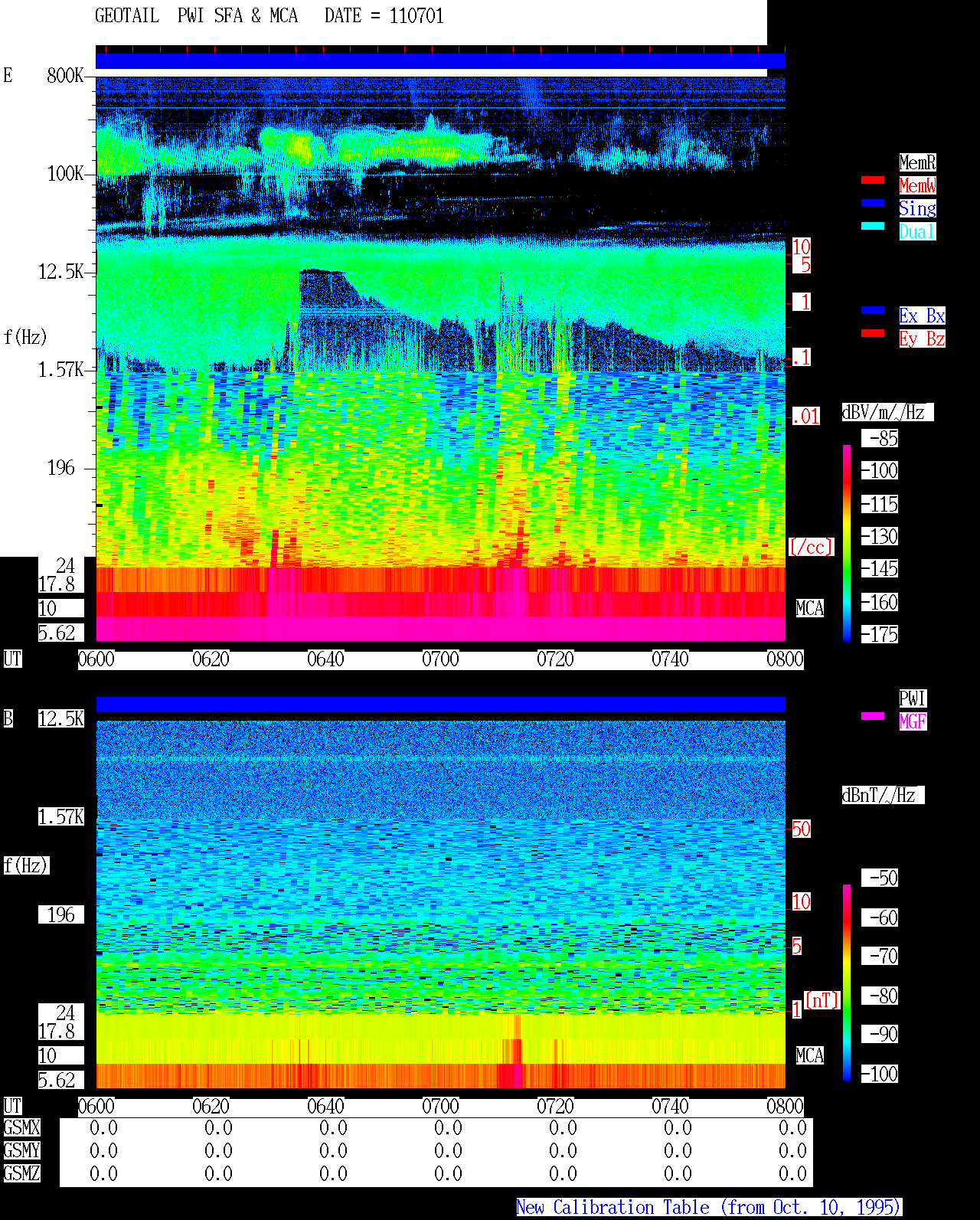Click the -80 value on magnetic color scale
This screenshot has height=1220, width=980.
pos(880,996)
